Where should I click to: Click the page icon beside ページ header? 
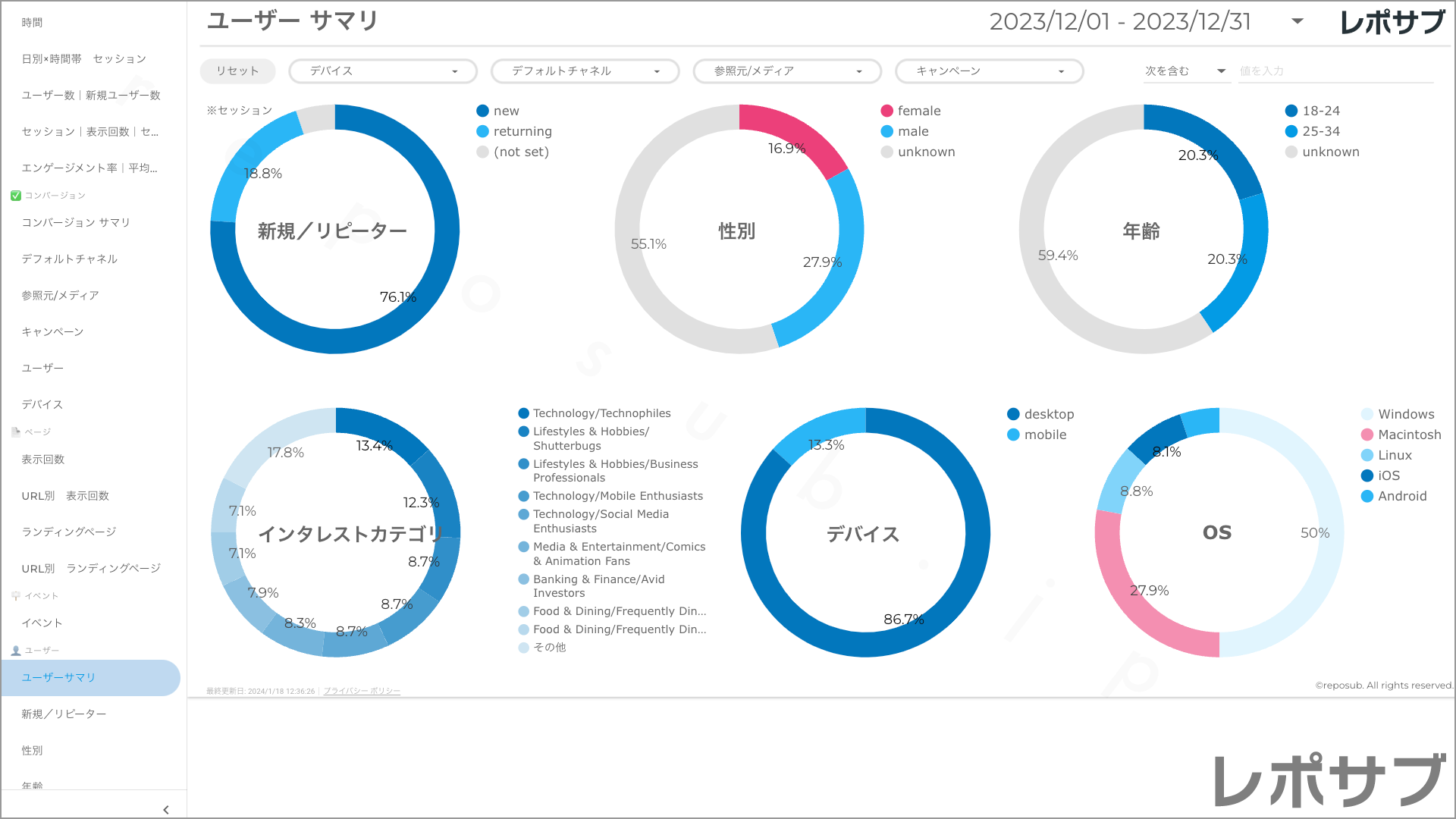click(16, 432)
